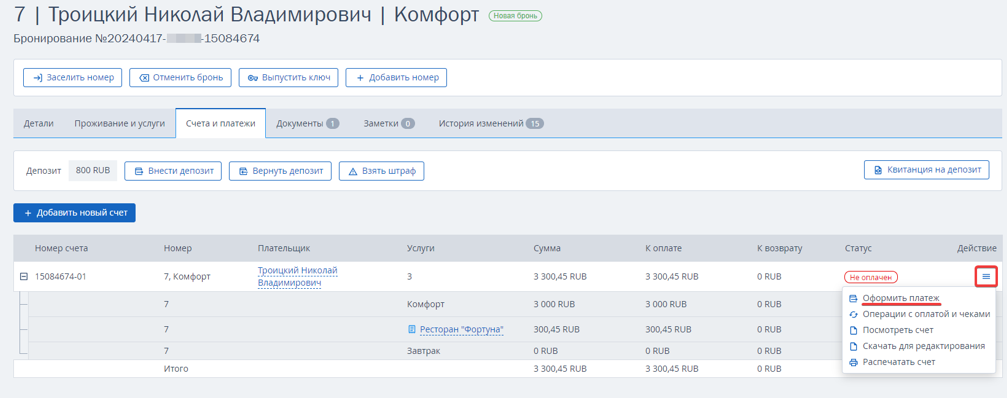Screen dimensions: 1007x398
Task: Click 'Отменить бронь' button
Action: click(x=180, y=78)
